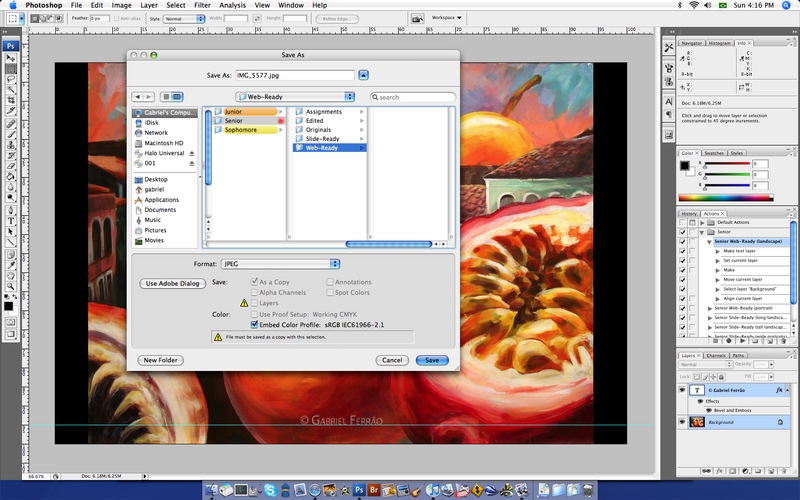Uncheck Embed Color Profile checkbox
The width and height of the screenshot is (800, 500).
[253, 324]
